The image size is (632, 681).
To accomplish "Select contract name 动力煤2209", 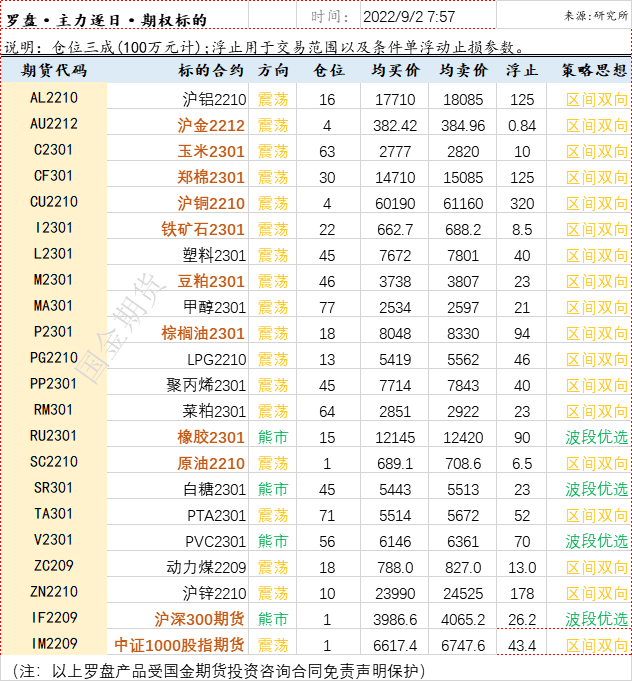I will pyautogui.click(x=206, y=568).
